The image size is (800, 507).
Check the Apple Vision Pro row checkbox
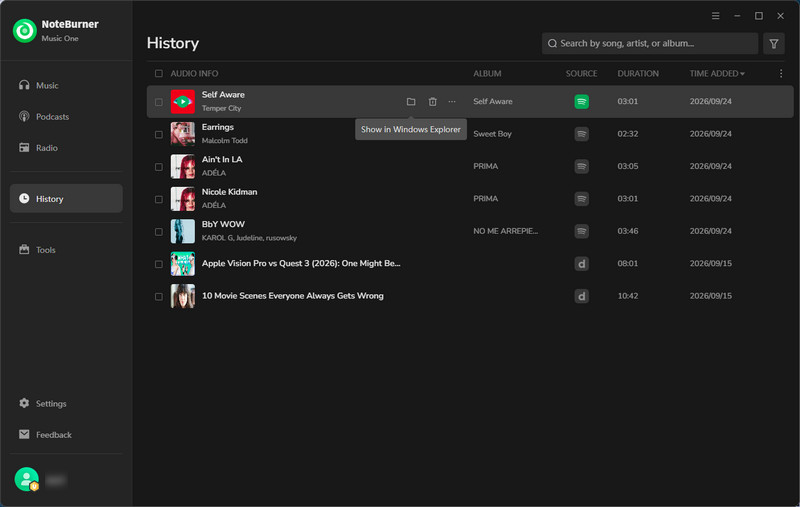click(x=159, y=264)
